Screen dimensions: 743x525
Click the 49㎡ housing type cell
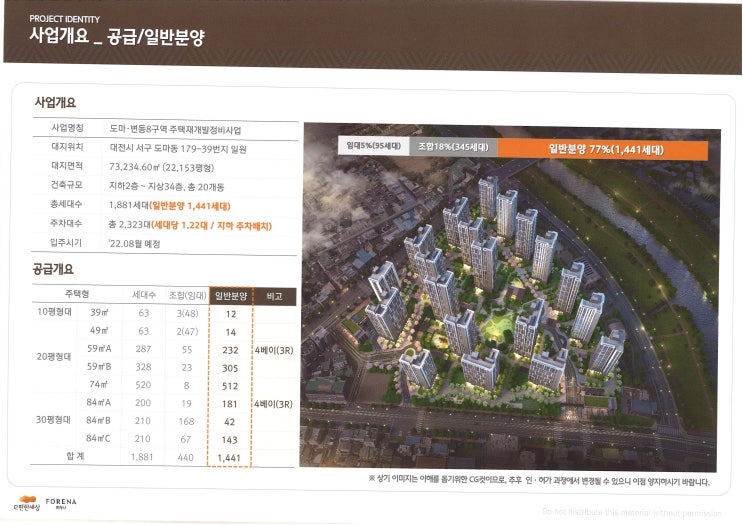[99, 330]
